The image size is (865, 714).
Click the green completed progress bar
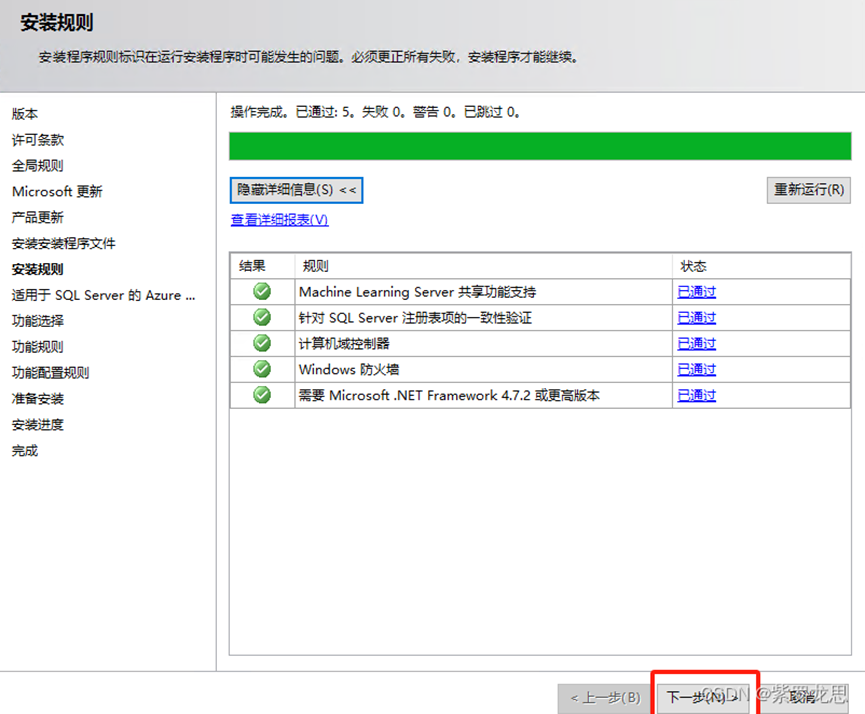pos(540,146)
